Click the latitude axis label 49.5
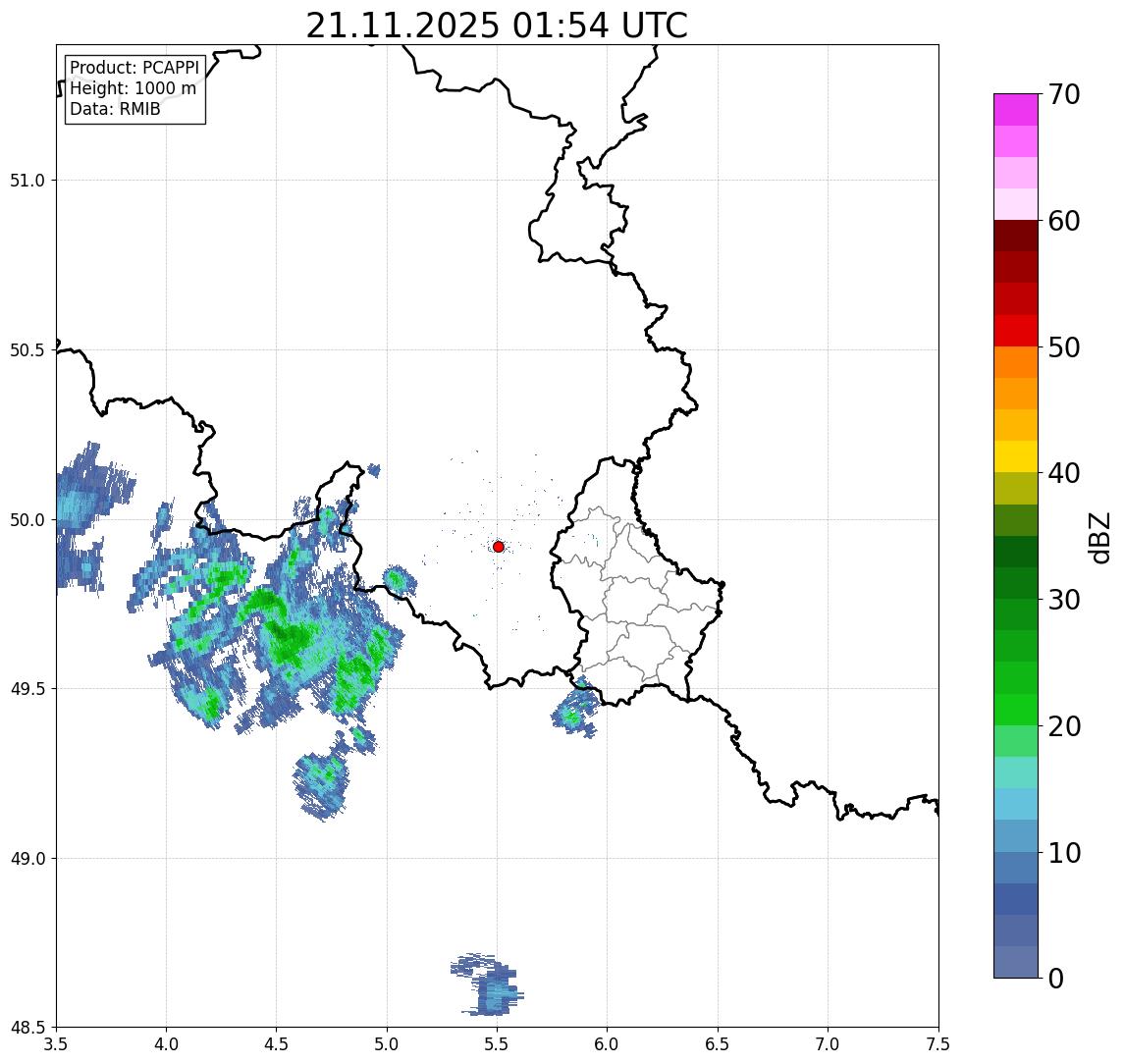Image resolution: width=1124 pixels, height=1064 pixels. click(27, 689)
